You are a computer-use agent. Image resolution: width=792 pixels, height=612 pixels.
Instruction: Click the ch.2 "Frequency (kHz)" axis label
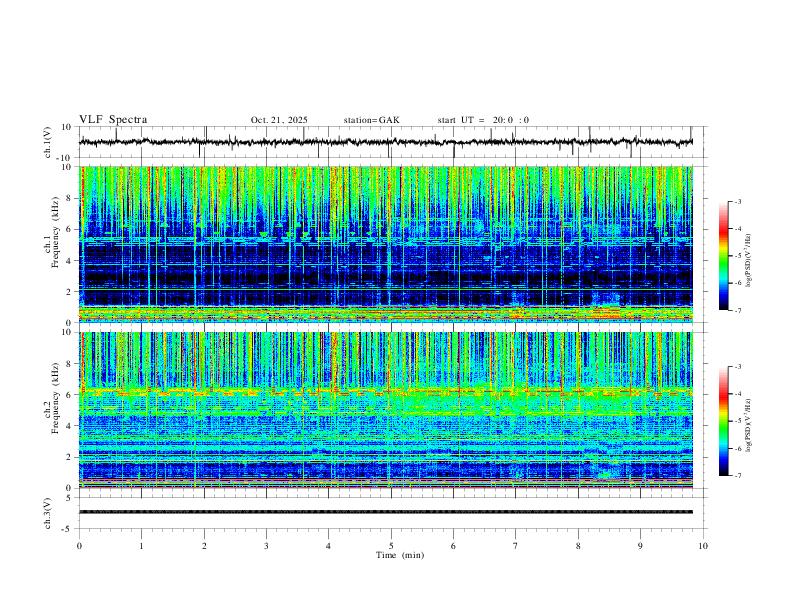coord(55,398)
